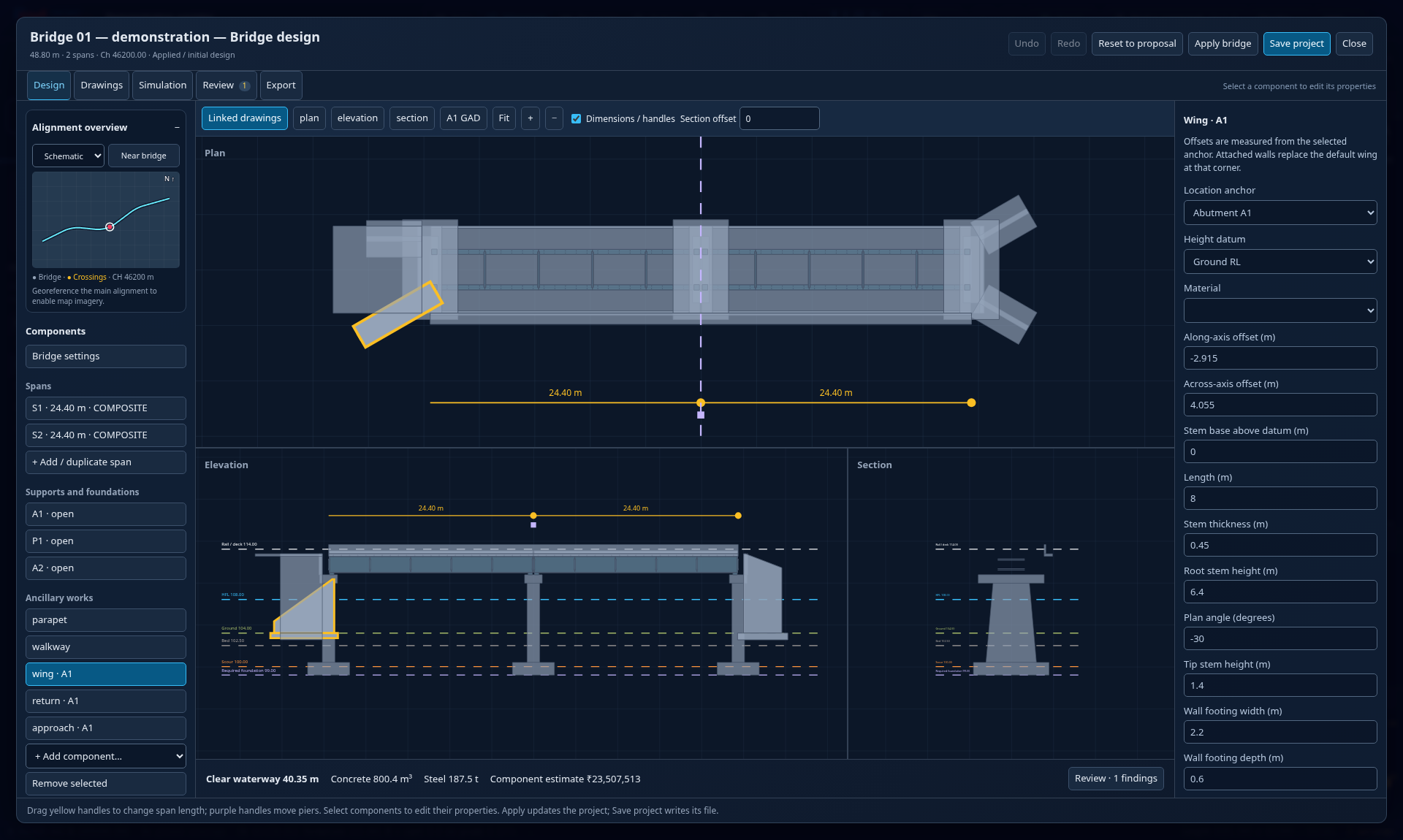Click the Along-axis offset field

pos(1280,358)
